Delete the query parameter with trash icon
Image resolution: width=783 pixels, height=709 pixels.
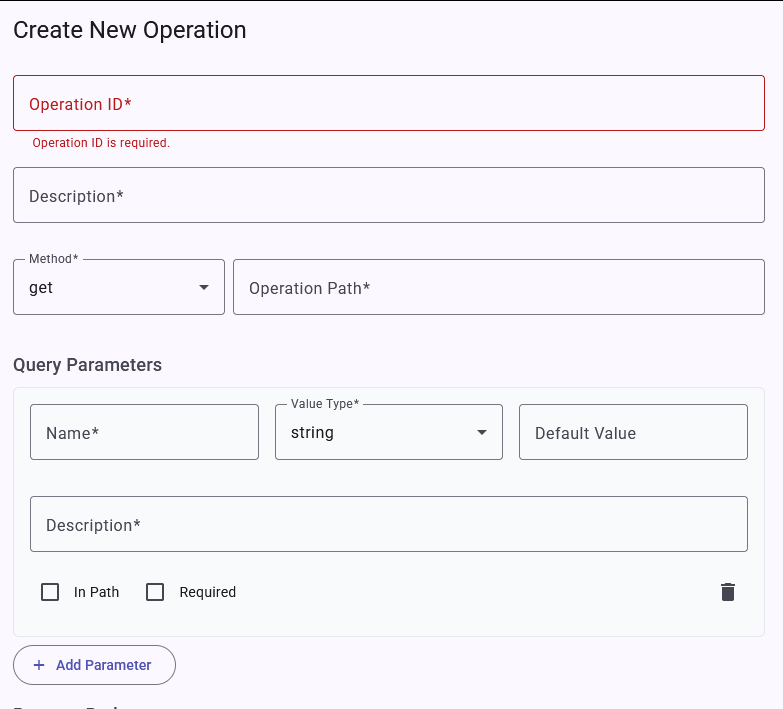(x=728, y=592)
